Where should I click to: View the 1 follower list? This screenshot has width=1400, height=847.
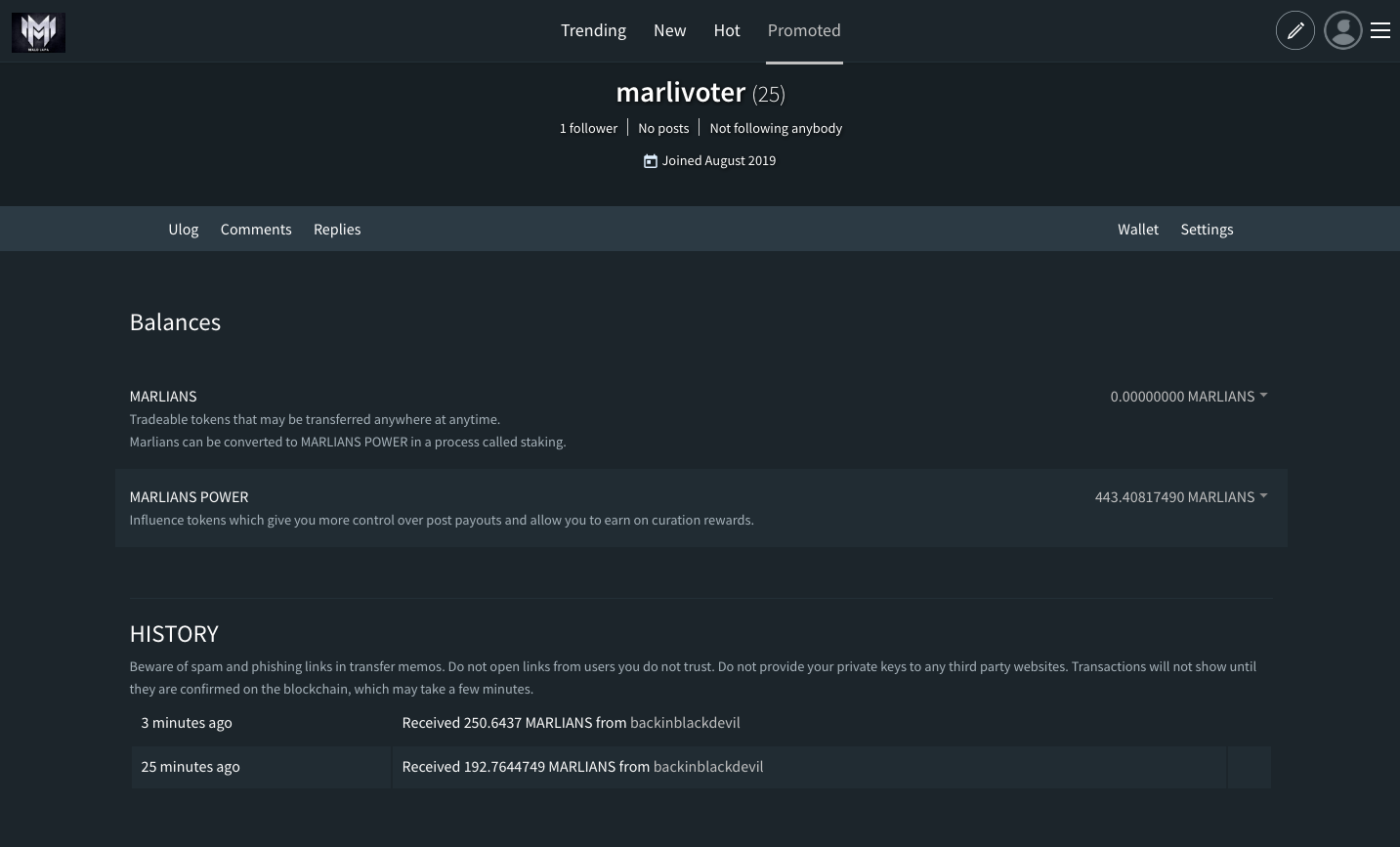point(588,128)
